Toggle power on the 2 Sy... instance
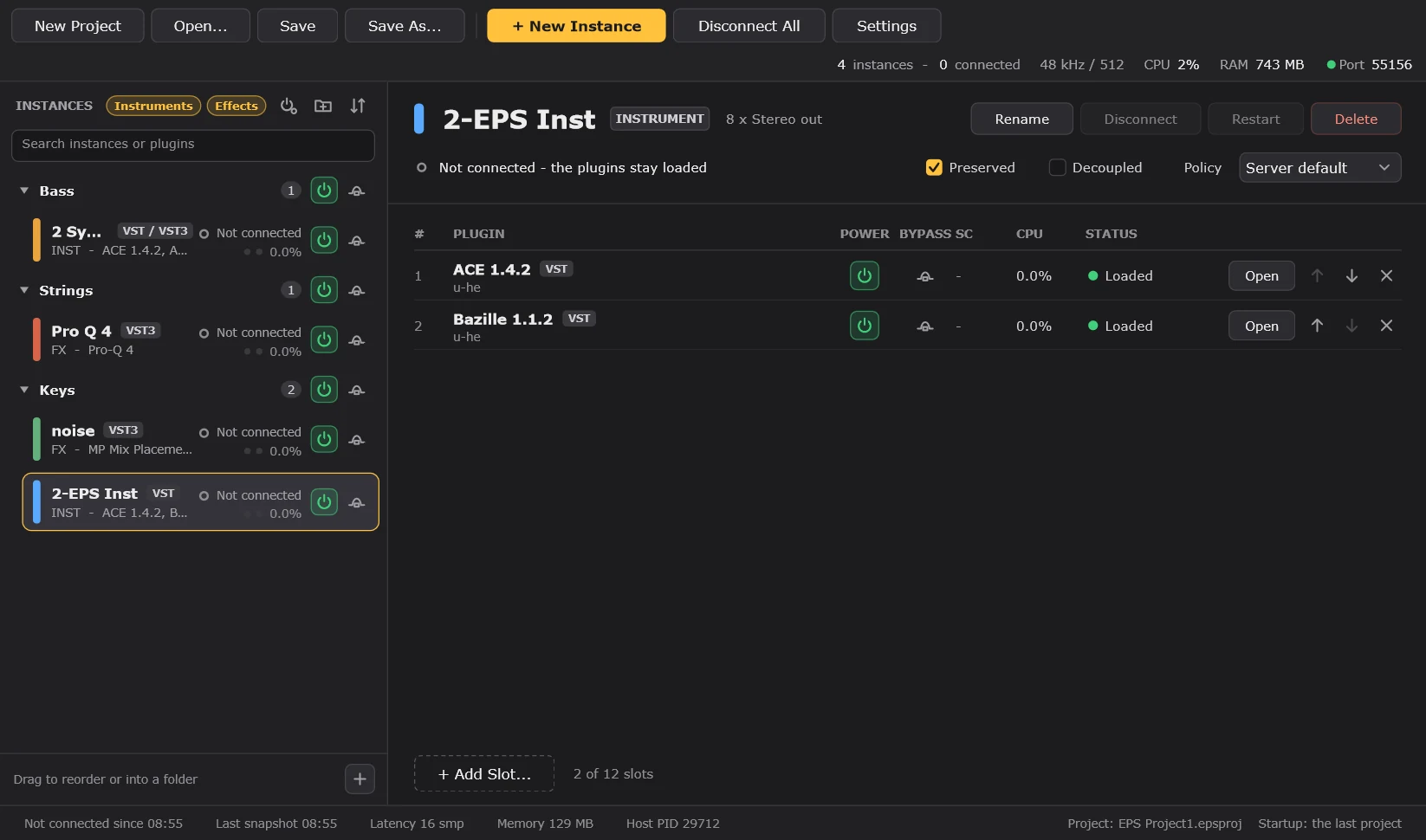Viewport: 1426px width, 840px height. [x=324, y=240]
